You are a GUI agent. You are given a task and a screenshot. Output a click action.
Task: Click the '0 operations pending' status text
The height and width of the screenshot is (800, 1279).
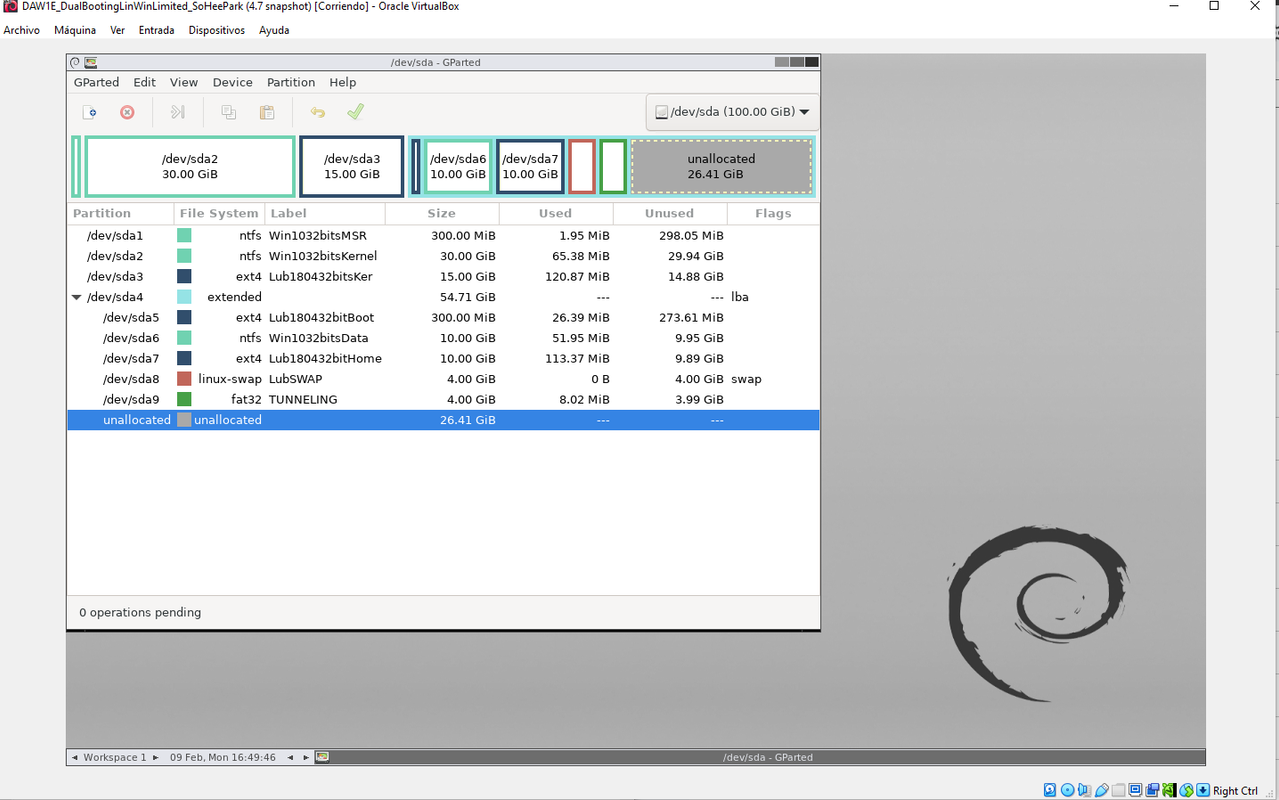point(140,612)
